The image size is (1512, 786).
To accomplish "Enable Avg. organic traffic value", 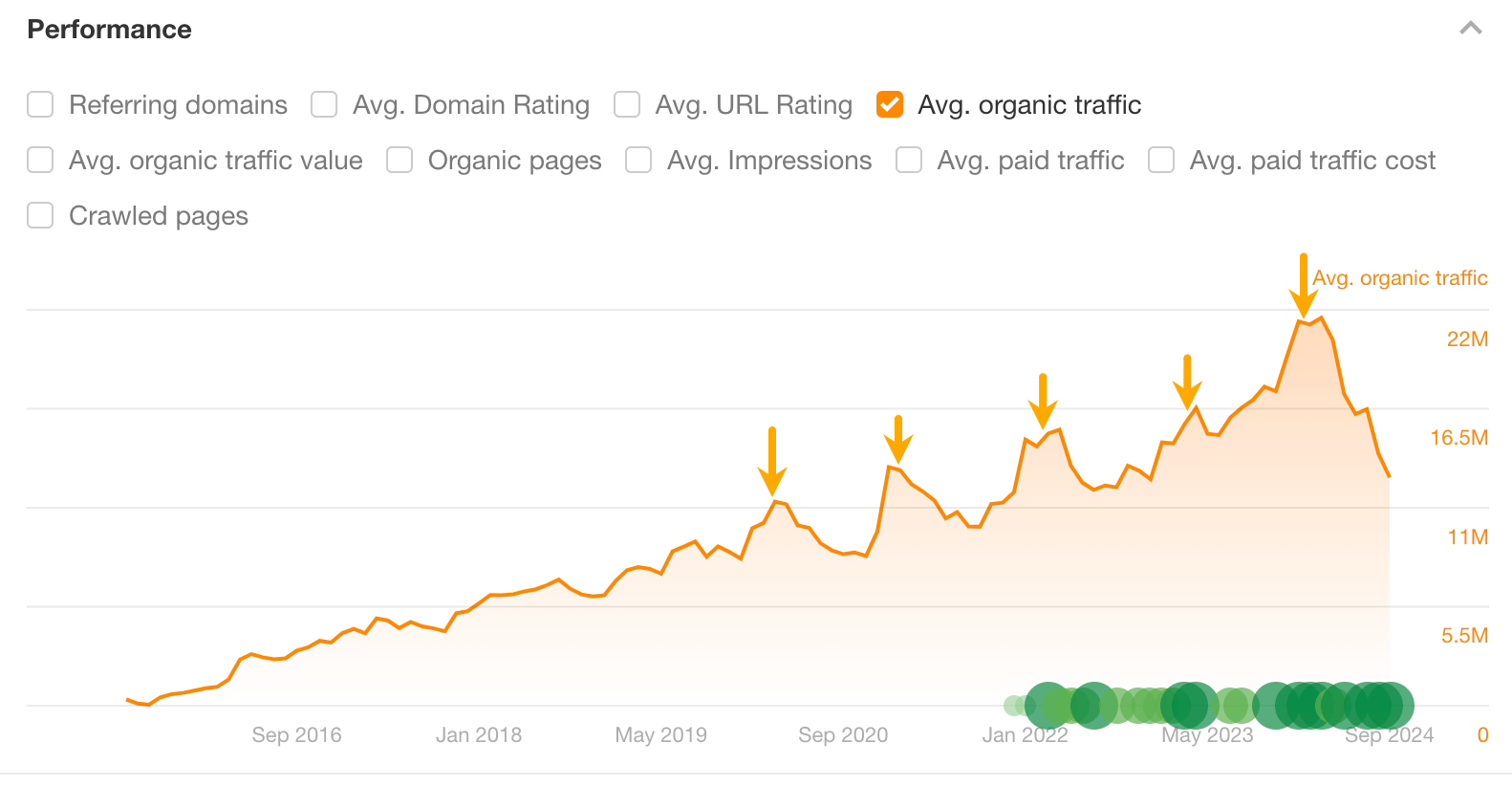I will [x=39, y=160].
